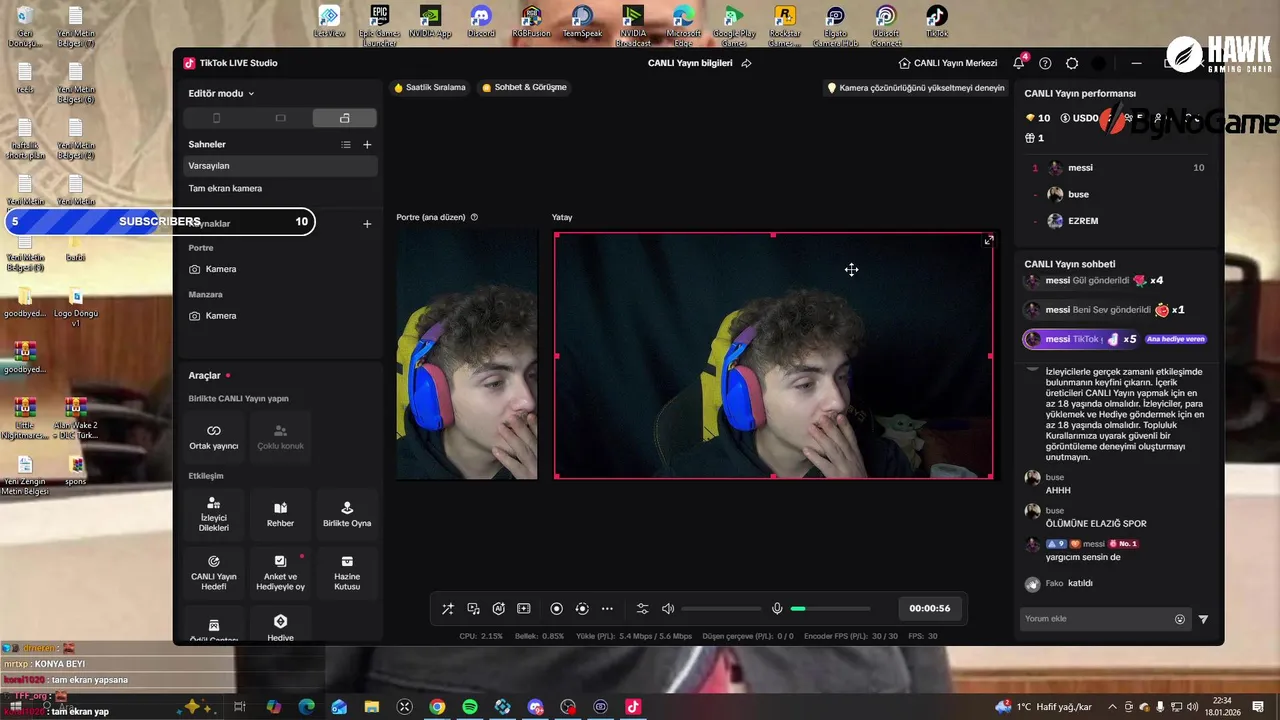Open the effects magic wand tool
1280x720 pixels.
(x=447, y=608)
